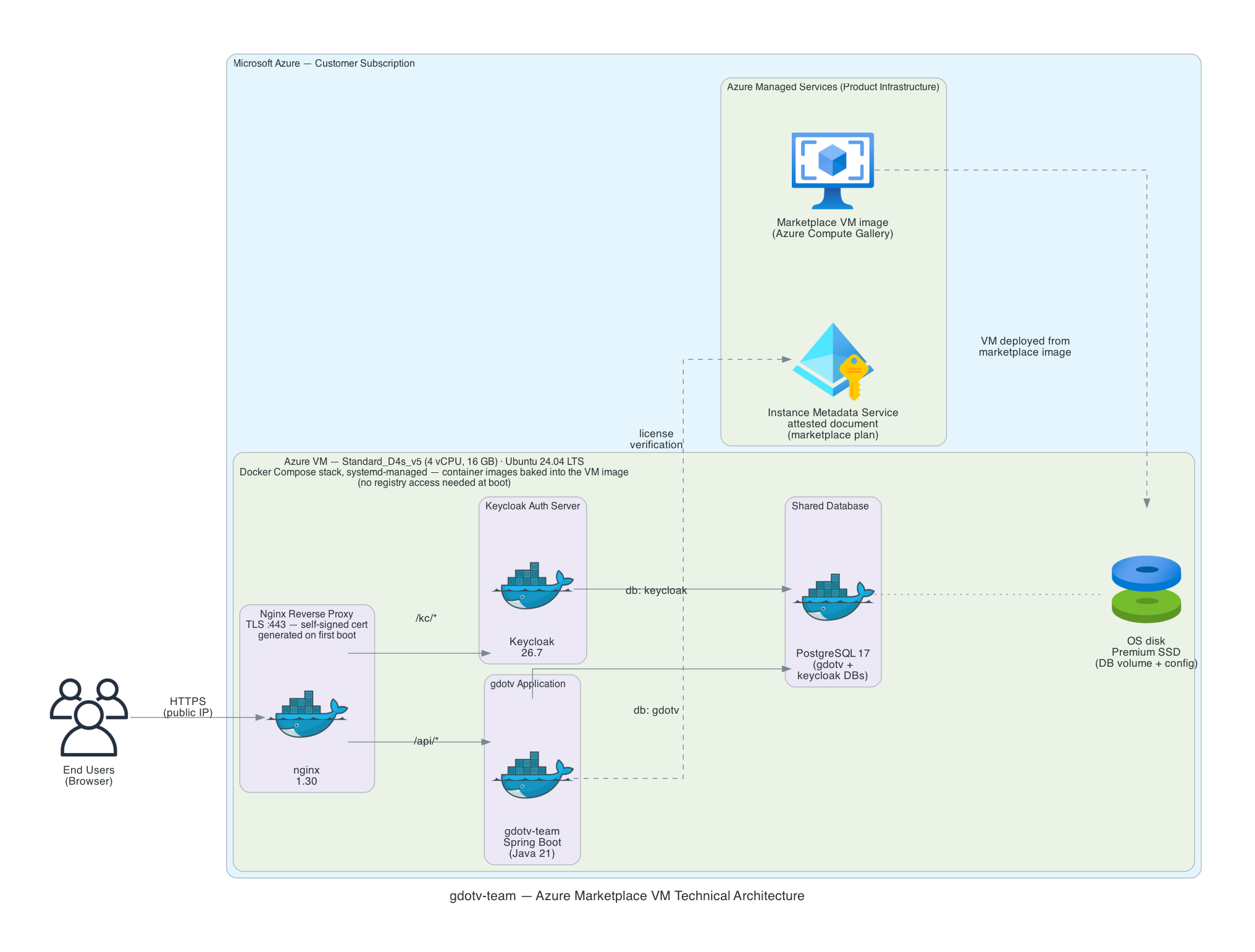Click 'VM deployed from marketplace image' label
Image resolution: width=1255 pixels, height=952 pixels.
coord(1025,346)
